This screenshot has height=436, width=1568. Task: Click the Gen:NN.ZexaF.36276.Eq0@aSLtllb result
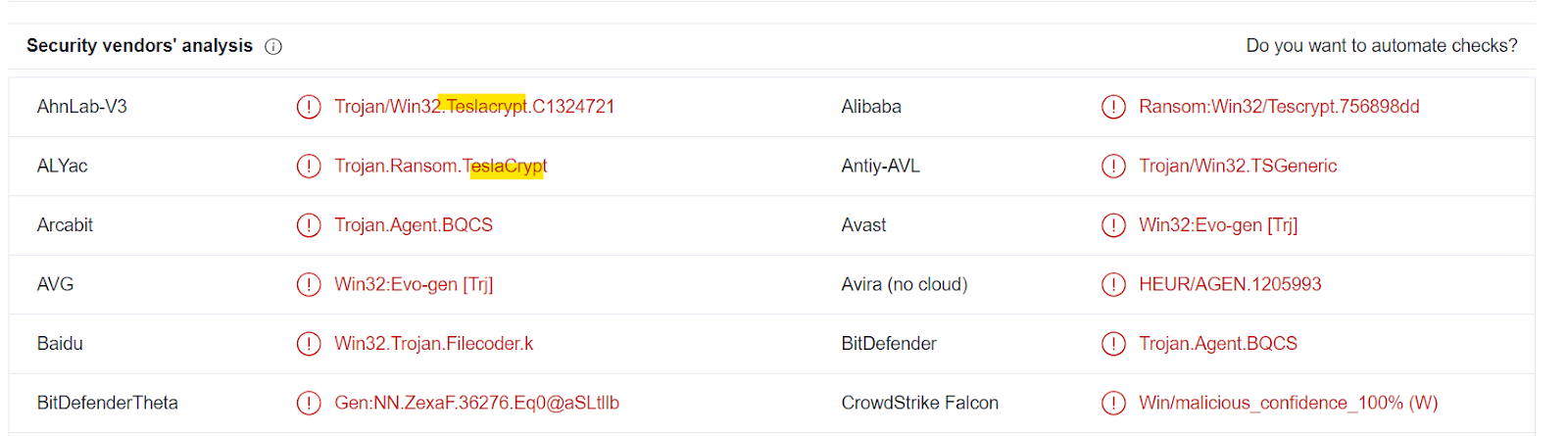(476, 403)
